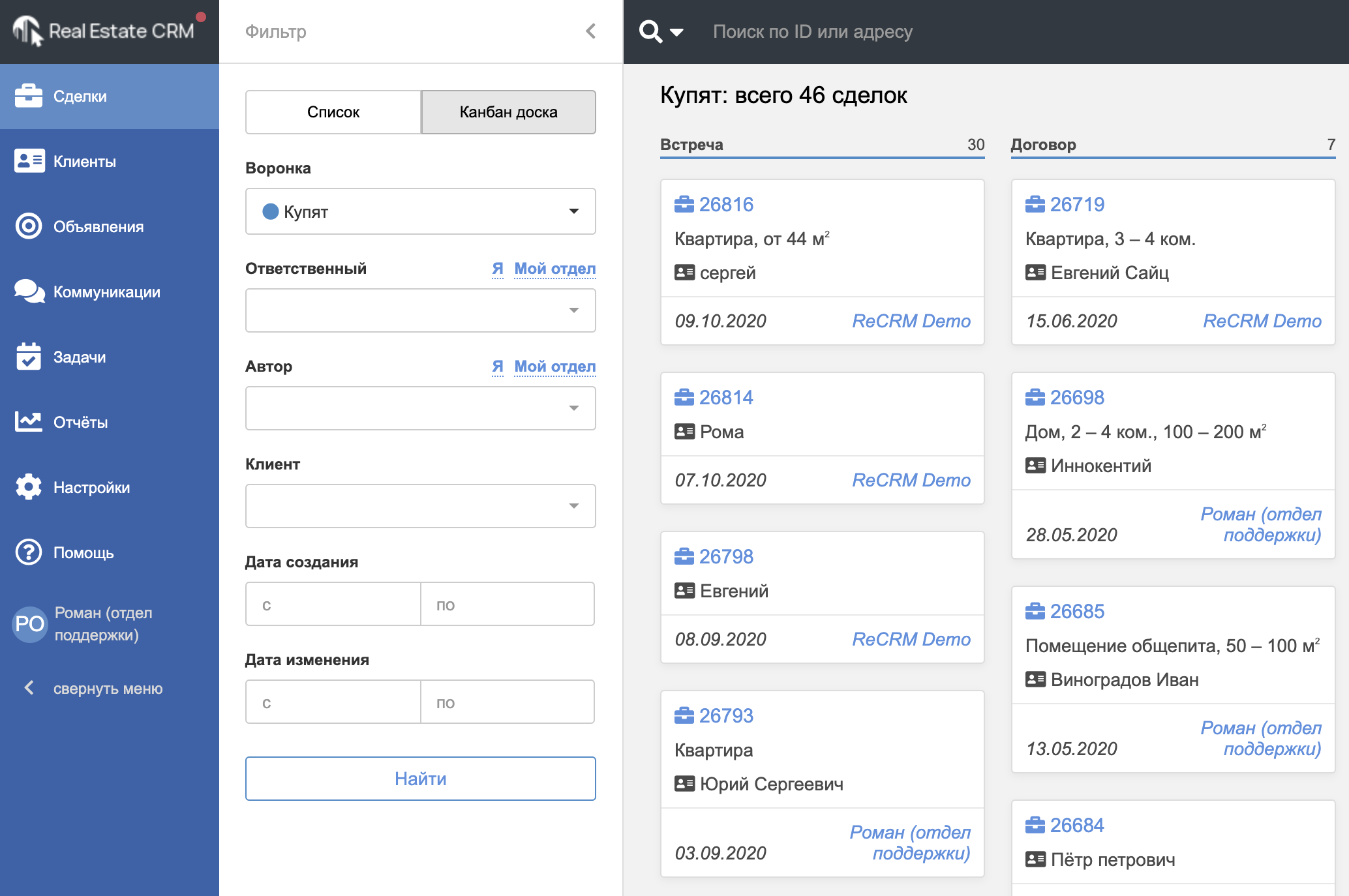Open deal link 26719
The image size is (1349, 896).
click(1077, 205)
